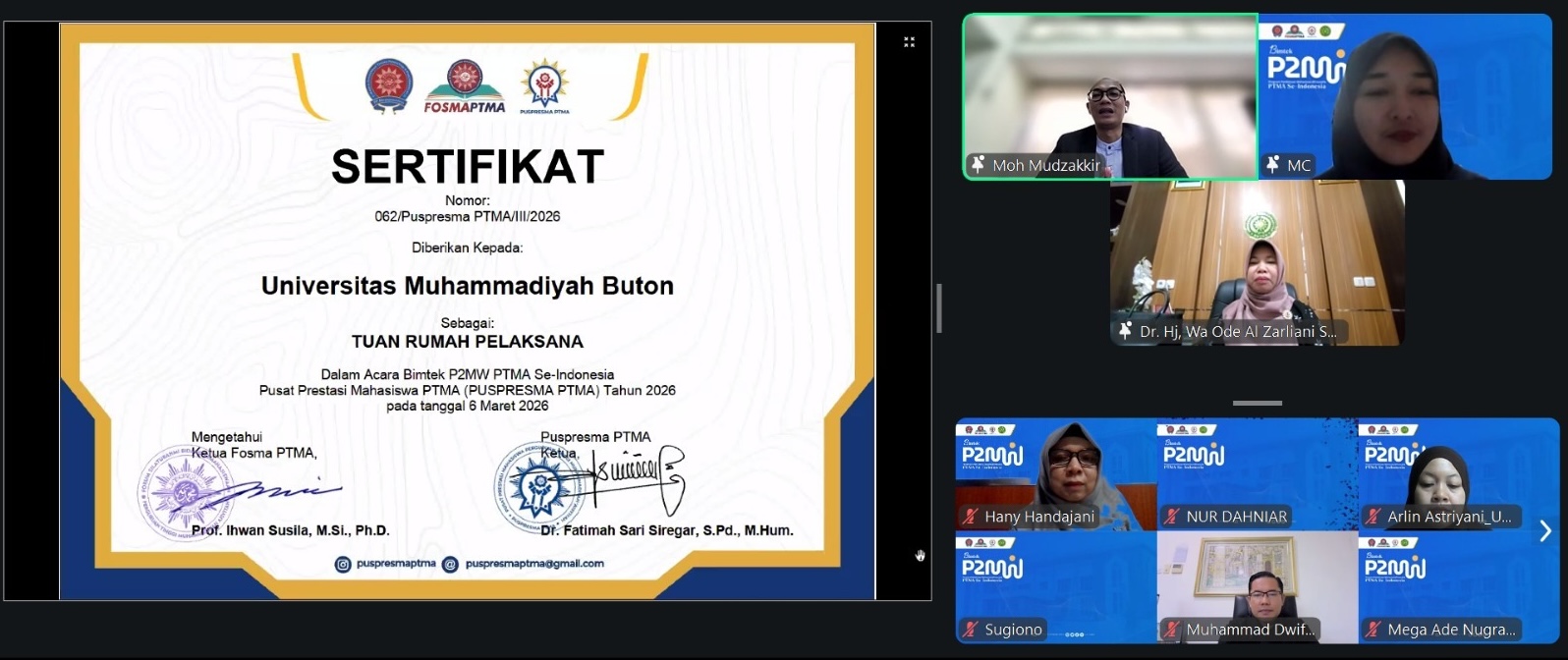1568x660 pixels.
Task: Click NUR DAHNIAR's muted microphone icon
Action: (x=1171, y=517)
